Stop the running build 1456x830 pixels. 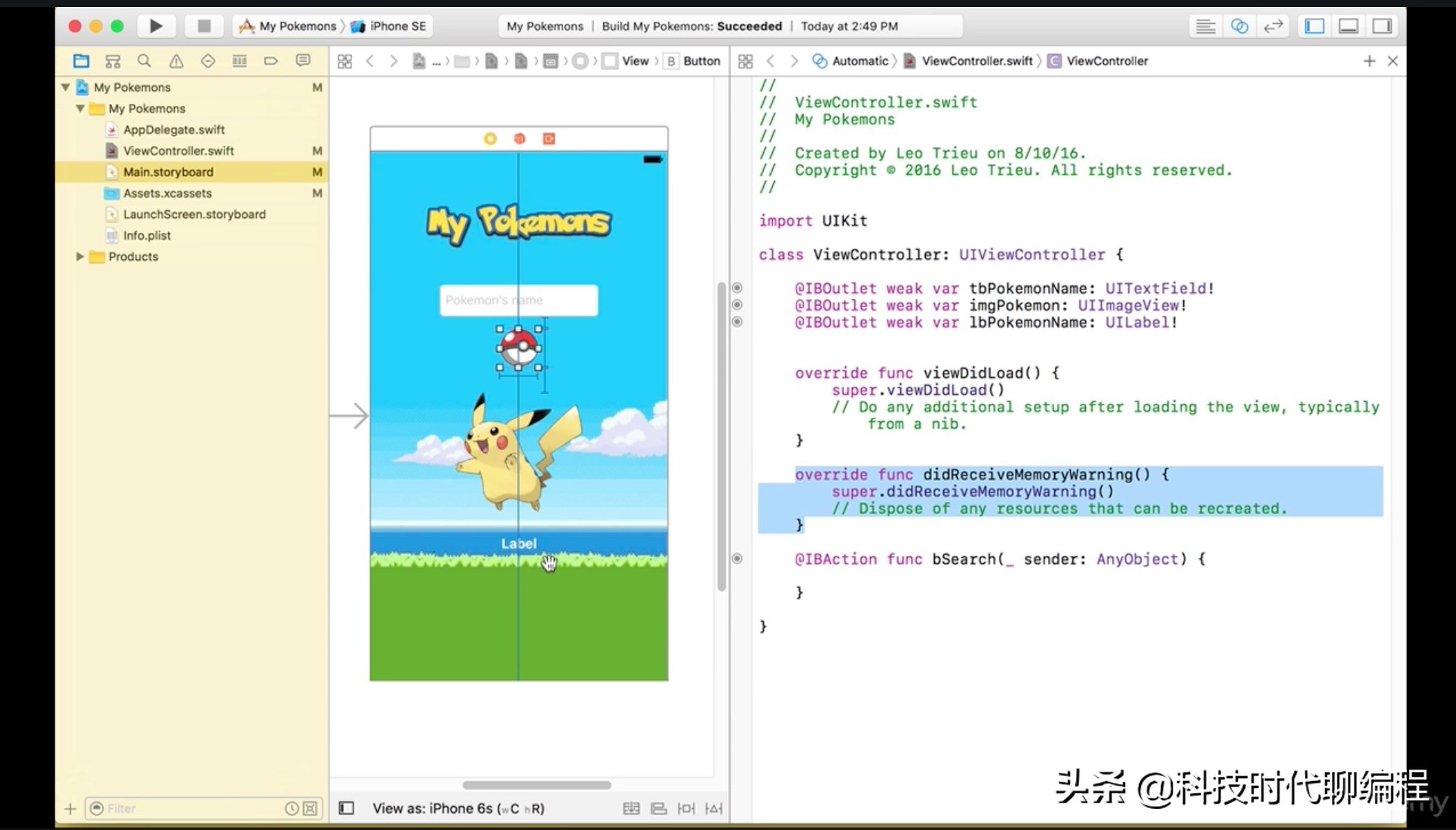click(x=203, y=26)
